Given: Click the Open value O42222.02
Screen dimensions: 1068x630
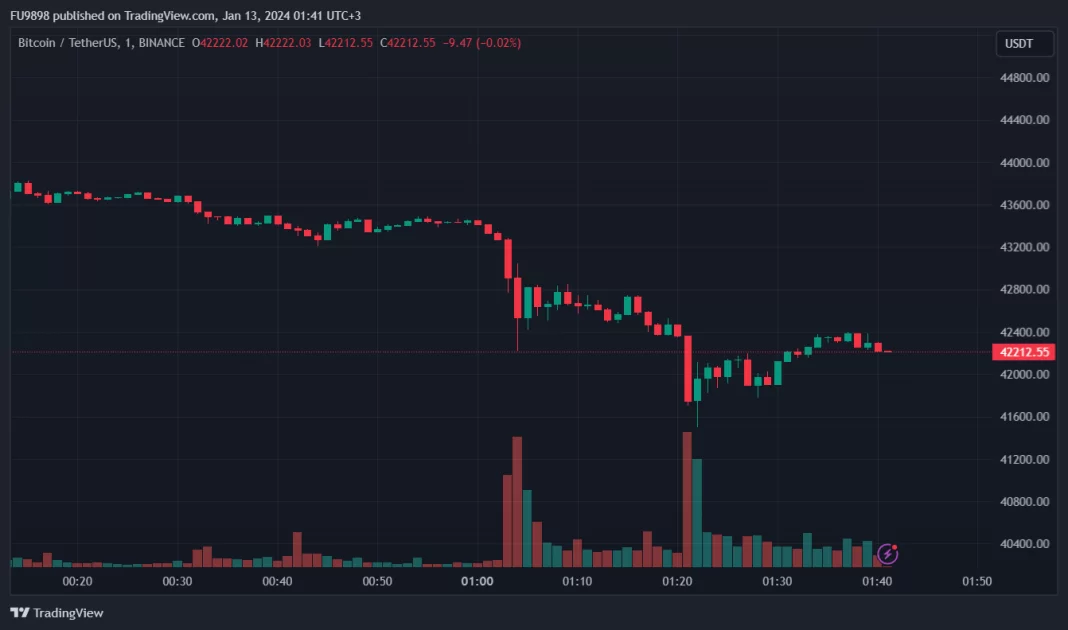Looking at the screenshot, I should [220, 42].
